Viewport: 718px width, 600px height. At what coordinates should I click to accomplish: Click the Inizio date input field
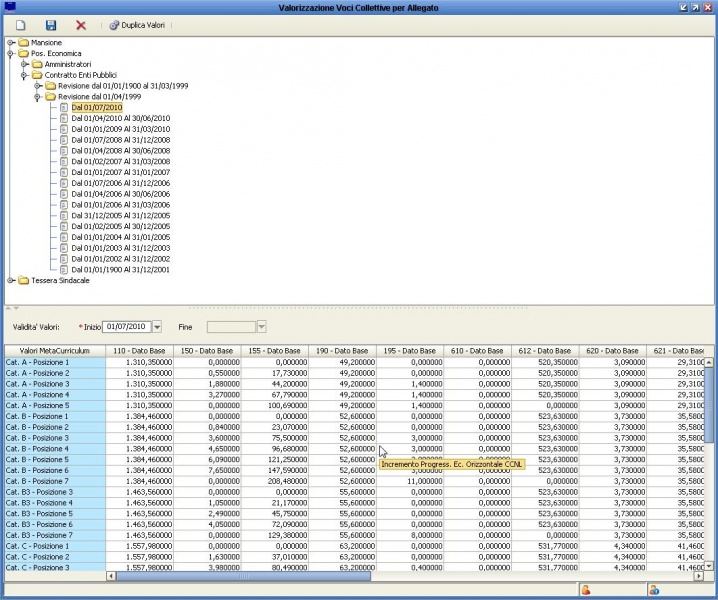pos(127,326)
